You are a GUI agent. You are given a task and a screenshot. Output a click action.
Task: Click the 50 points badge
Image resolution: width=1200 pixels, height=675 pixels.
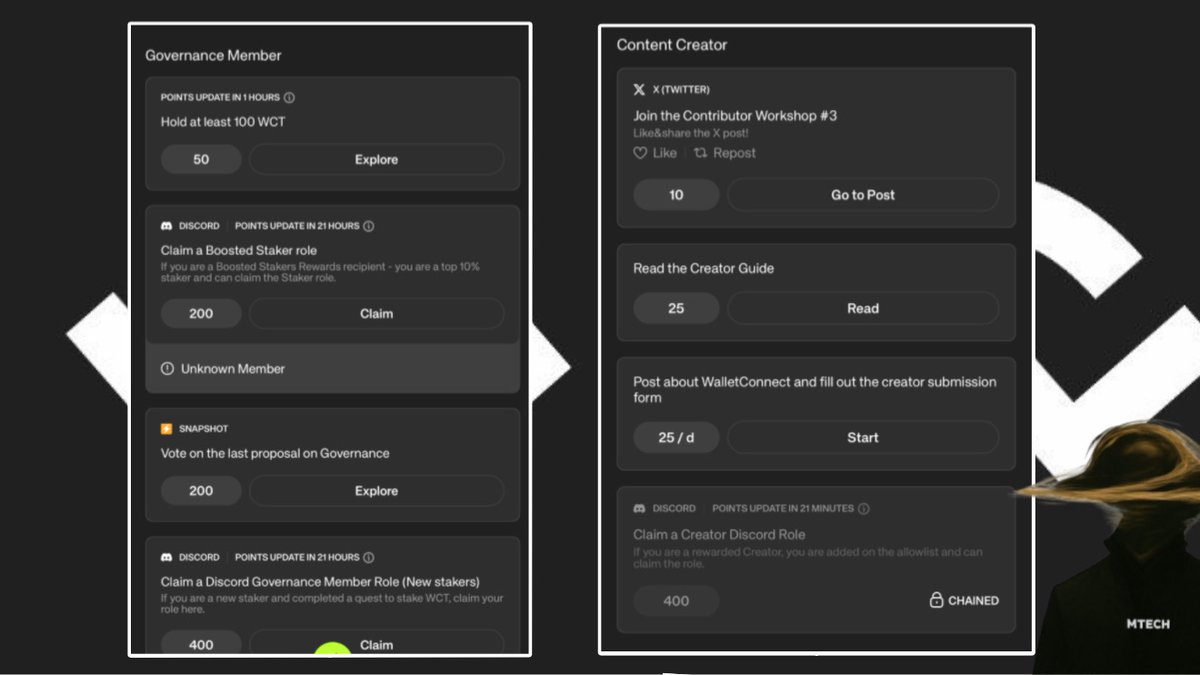click(201, 159)
